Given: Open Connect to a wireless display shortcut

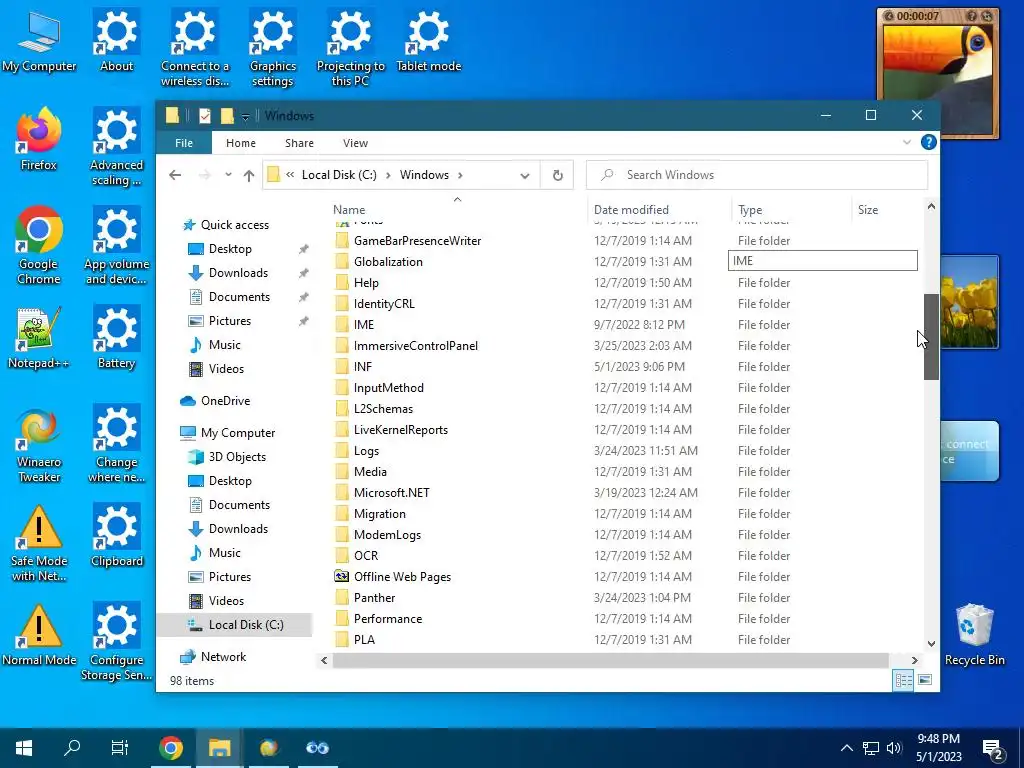Looking at the screenshot, I should coord(195,49).
